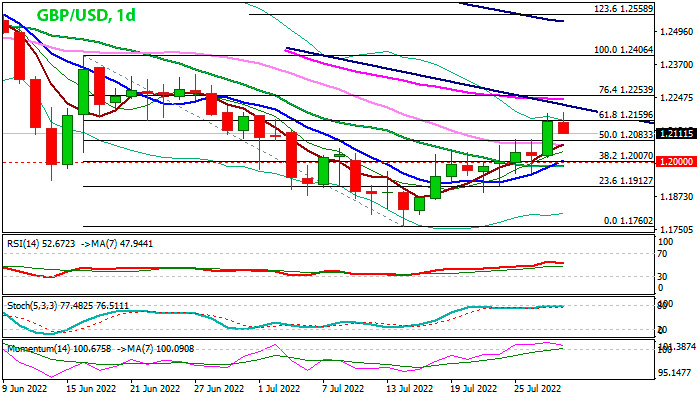Select the 50.0 1.20833 Fibonacci label
698x398 pixels.
click(x=626, y=134)
